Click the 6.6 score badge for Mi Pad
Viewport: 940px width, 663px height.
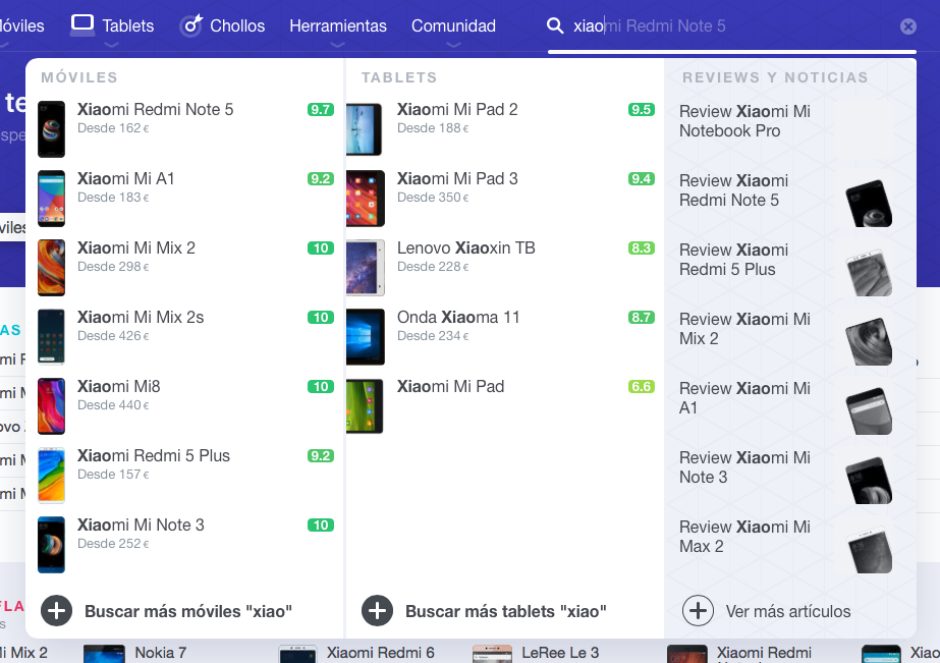641,387
